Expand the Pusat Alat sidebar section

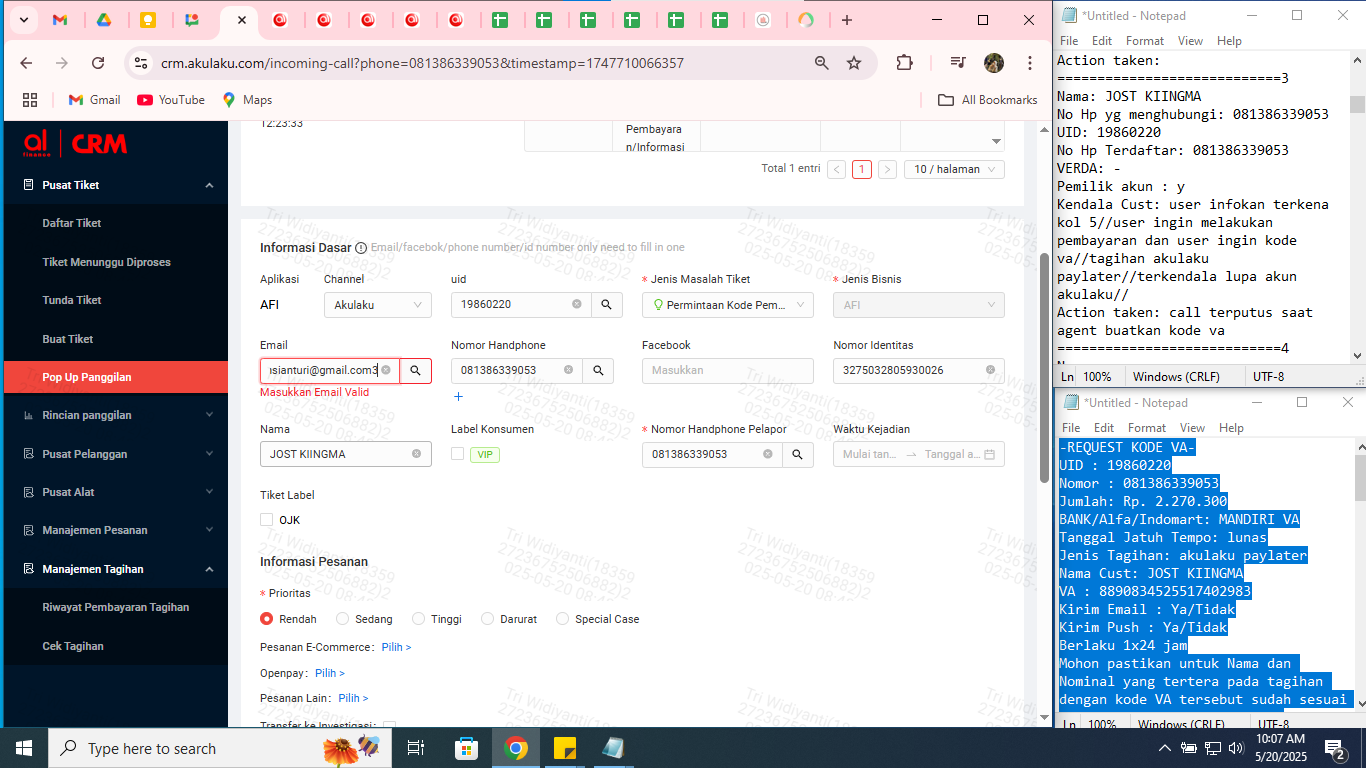click(x=115, y=492)
